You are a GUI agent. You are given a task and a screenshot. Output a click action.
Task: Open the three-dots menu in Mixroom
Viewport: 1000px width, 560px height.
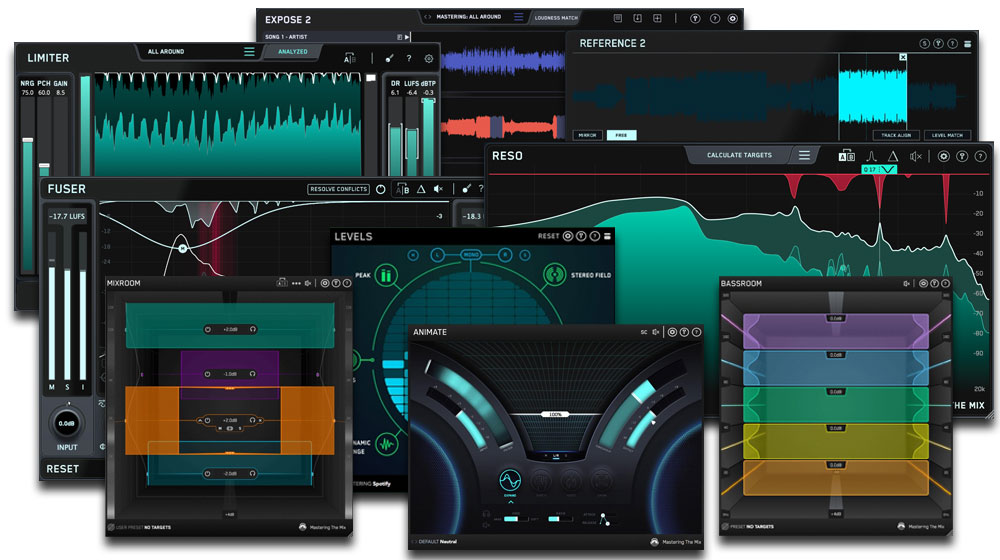tap(296, 283)
